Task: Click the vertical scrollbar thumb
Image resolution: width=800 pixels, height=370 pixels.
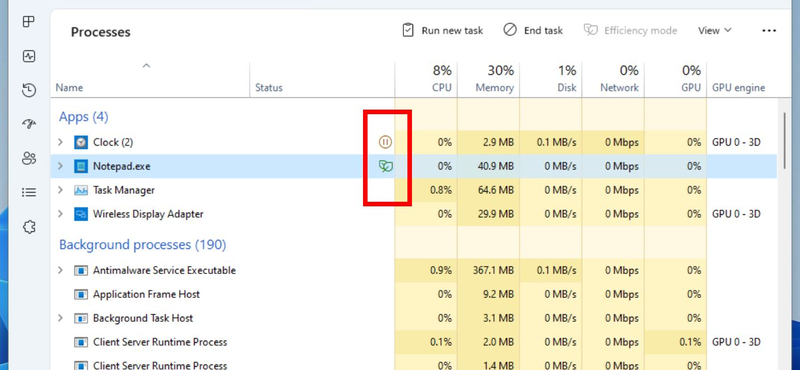Action: point(784,140)
